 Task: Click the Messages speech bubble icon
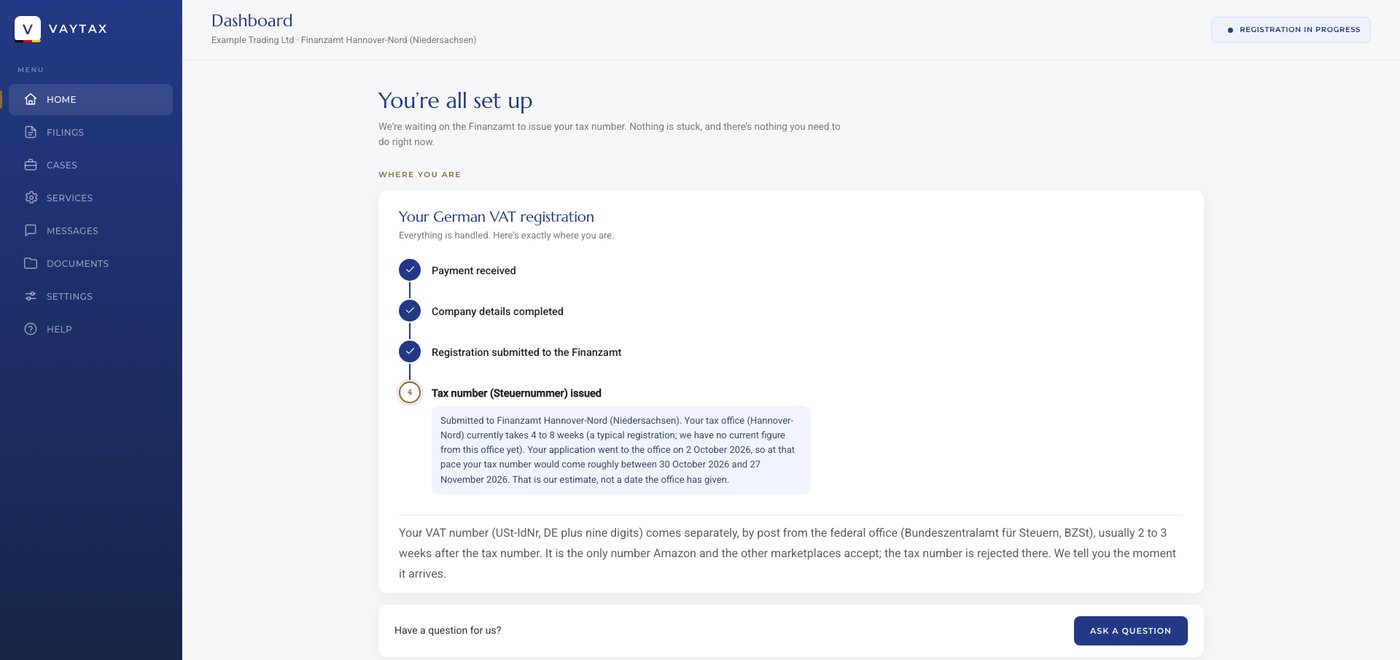click(31, 231)
